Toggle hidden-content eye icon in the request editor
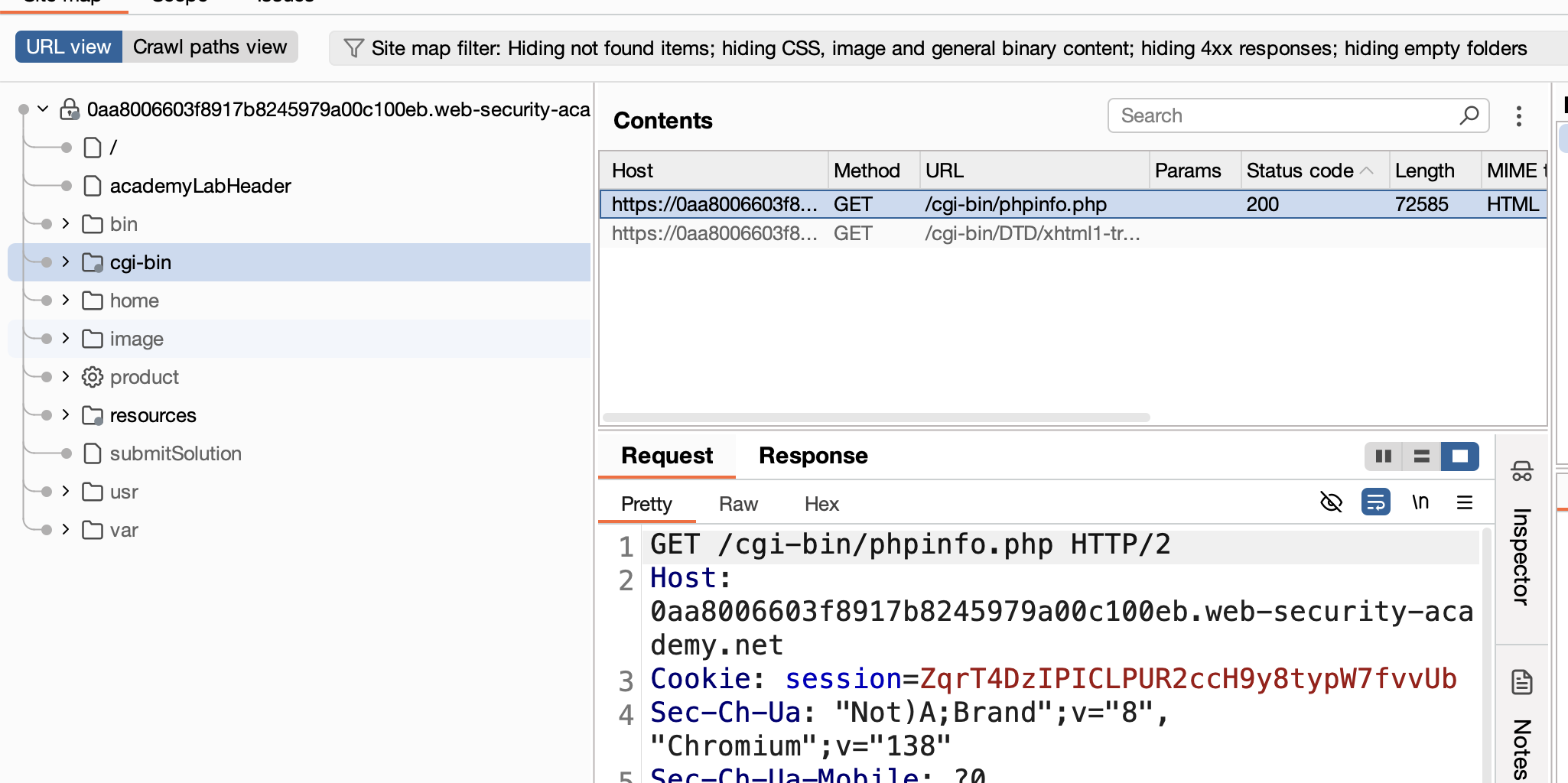Viewport: 1568px width, 783px height. [1332, 502]
